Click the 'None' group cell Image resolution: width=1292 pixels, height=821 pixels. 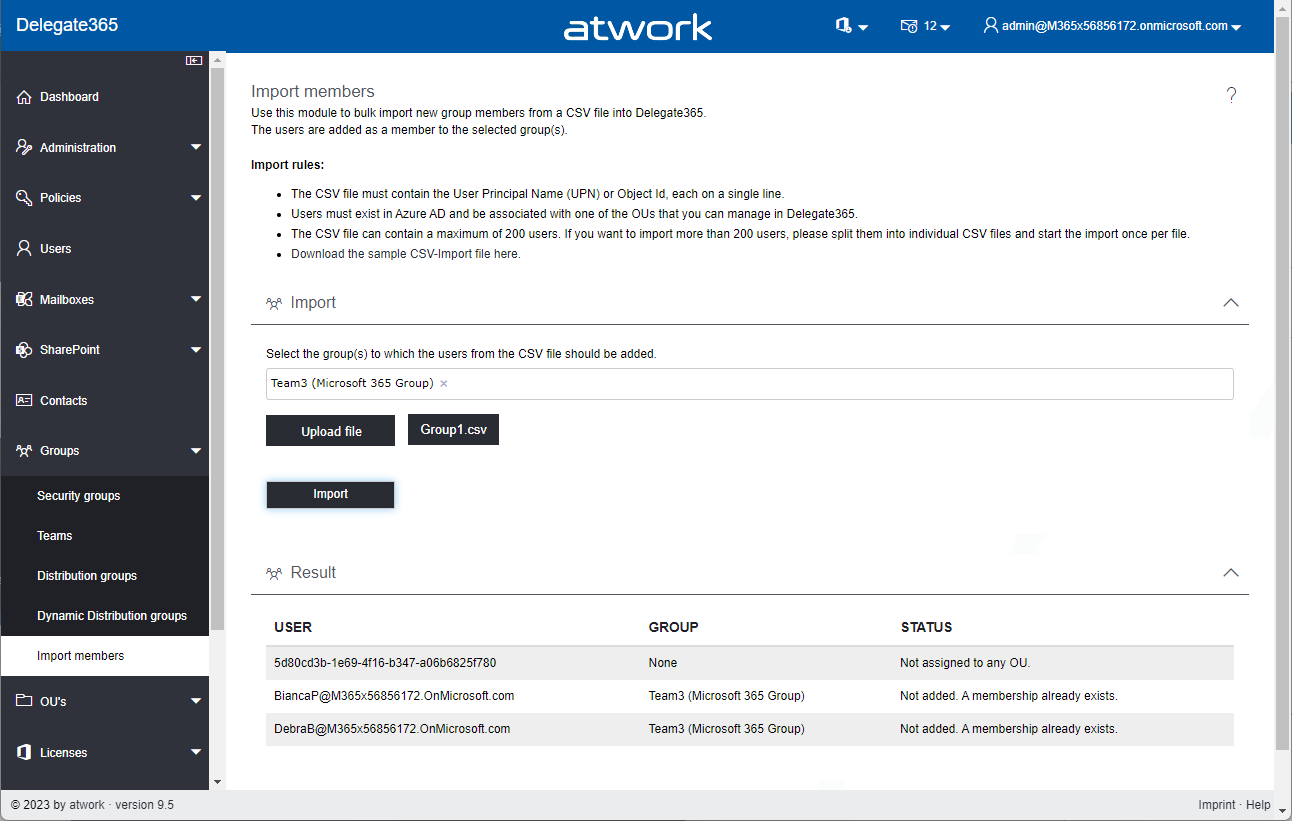pos(663,663)
